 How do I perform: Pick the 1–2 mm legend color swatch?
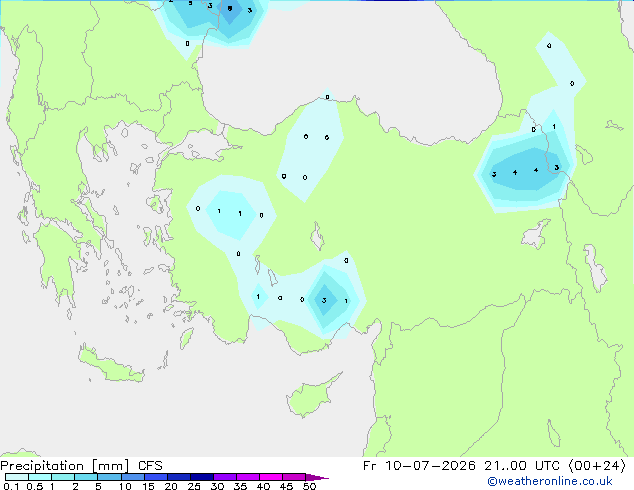pyautogui.click(x=63, y=477)
